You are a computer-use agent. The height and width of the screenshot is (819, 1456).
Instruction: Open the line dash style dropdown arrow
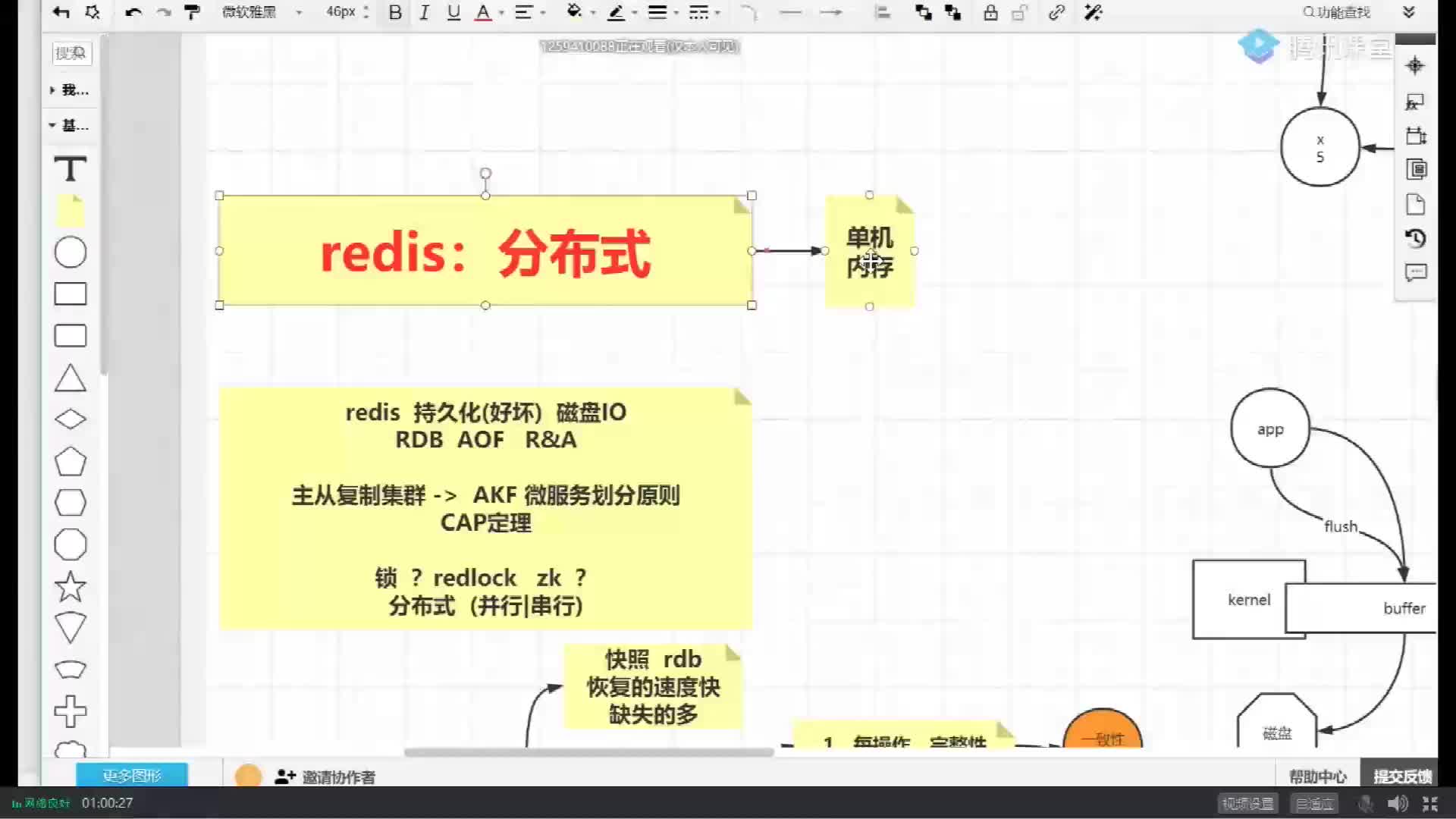[x=717, y=13]
